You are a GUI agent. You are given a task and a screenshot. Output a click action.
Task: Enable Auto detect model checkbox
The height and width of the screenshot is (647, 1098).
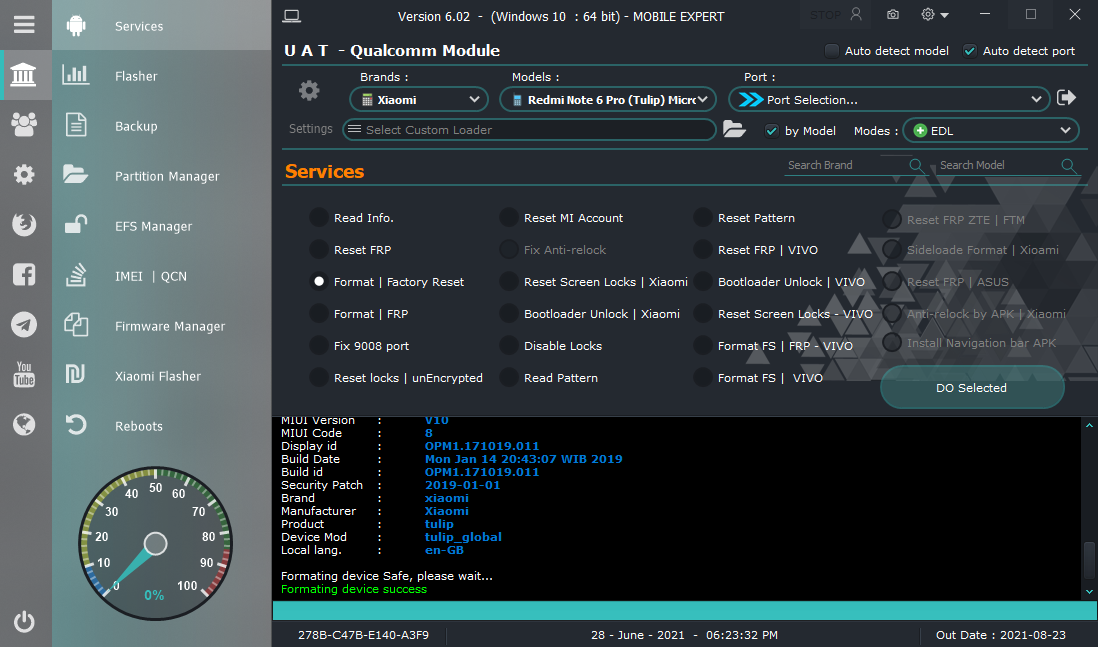(x=831, y=50)
